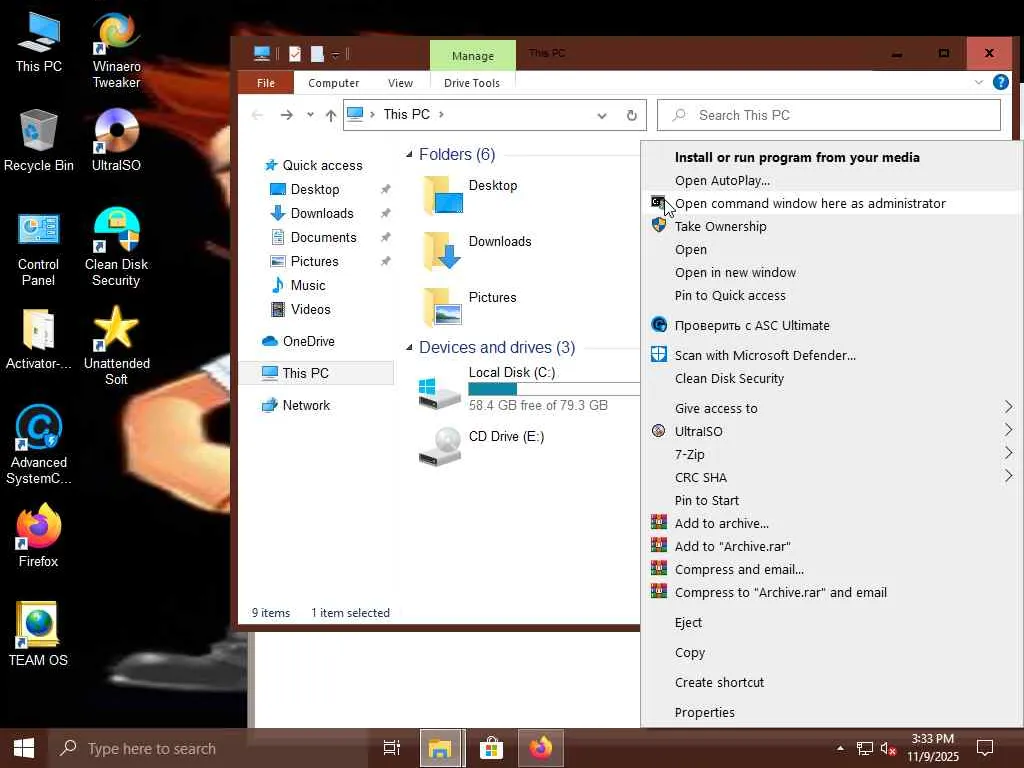1024x768 pixels.
Task: Open Winaero Tweaker desktop shortcut
Action: 116,50
